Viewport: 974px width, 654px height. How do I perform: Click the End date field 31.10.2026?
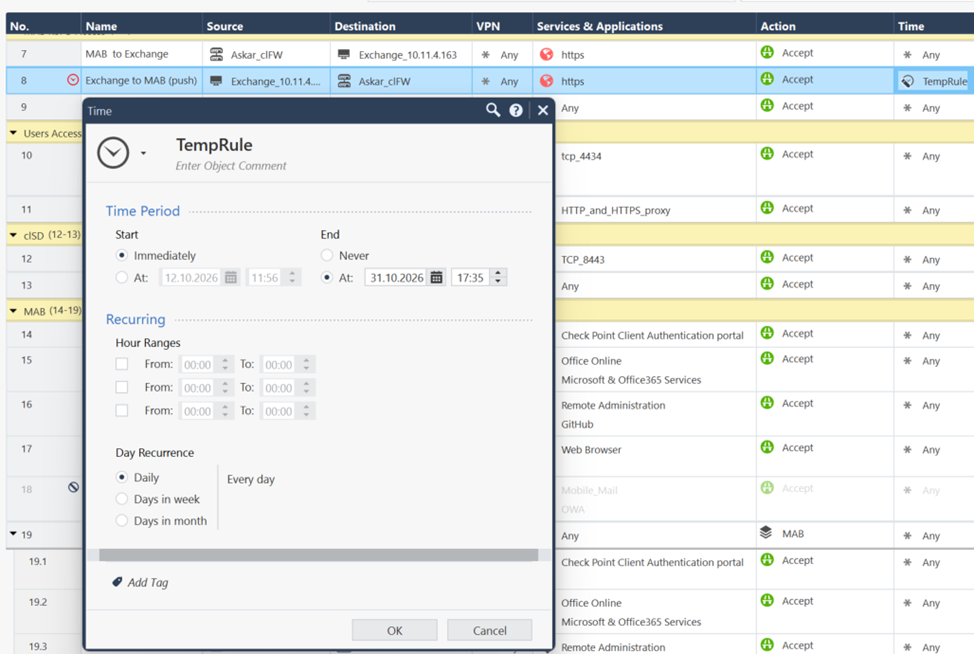(397, 278)
